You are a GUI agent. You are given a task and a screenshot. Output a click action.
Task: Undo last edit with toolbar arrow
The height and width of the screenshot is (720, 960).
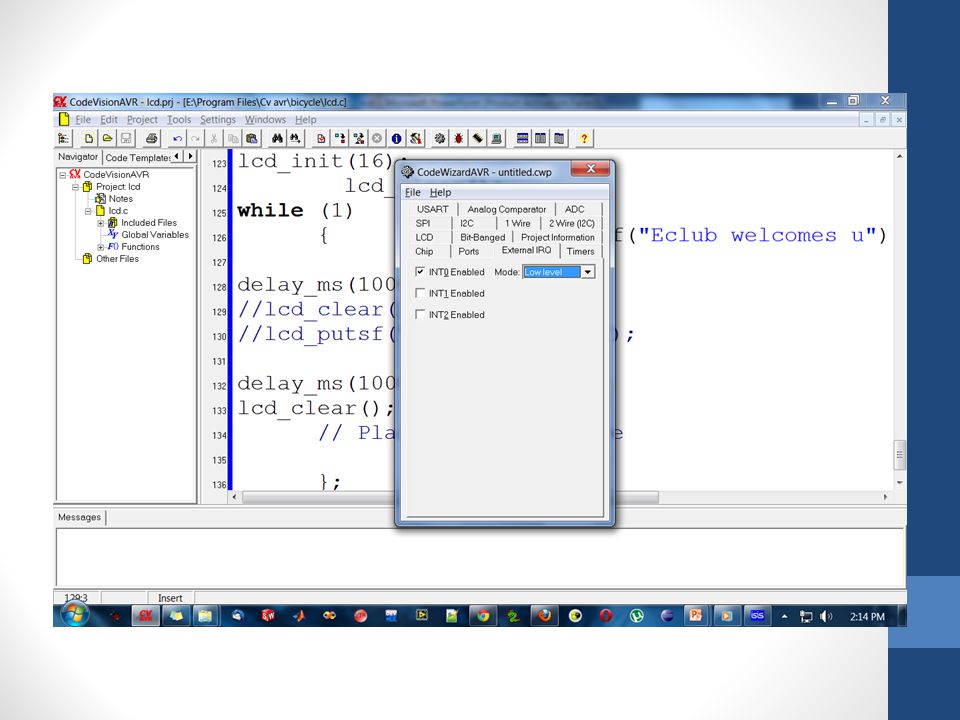(x=177, y=138)
